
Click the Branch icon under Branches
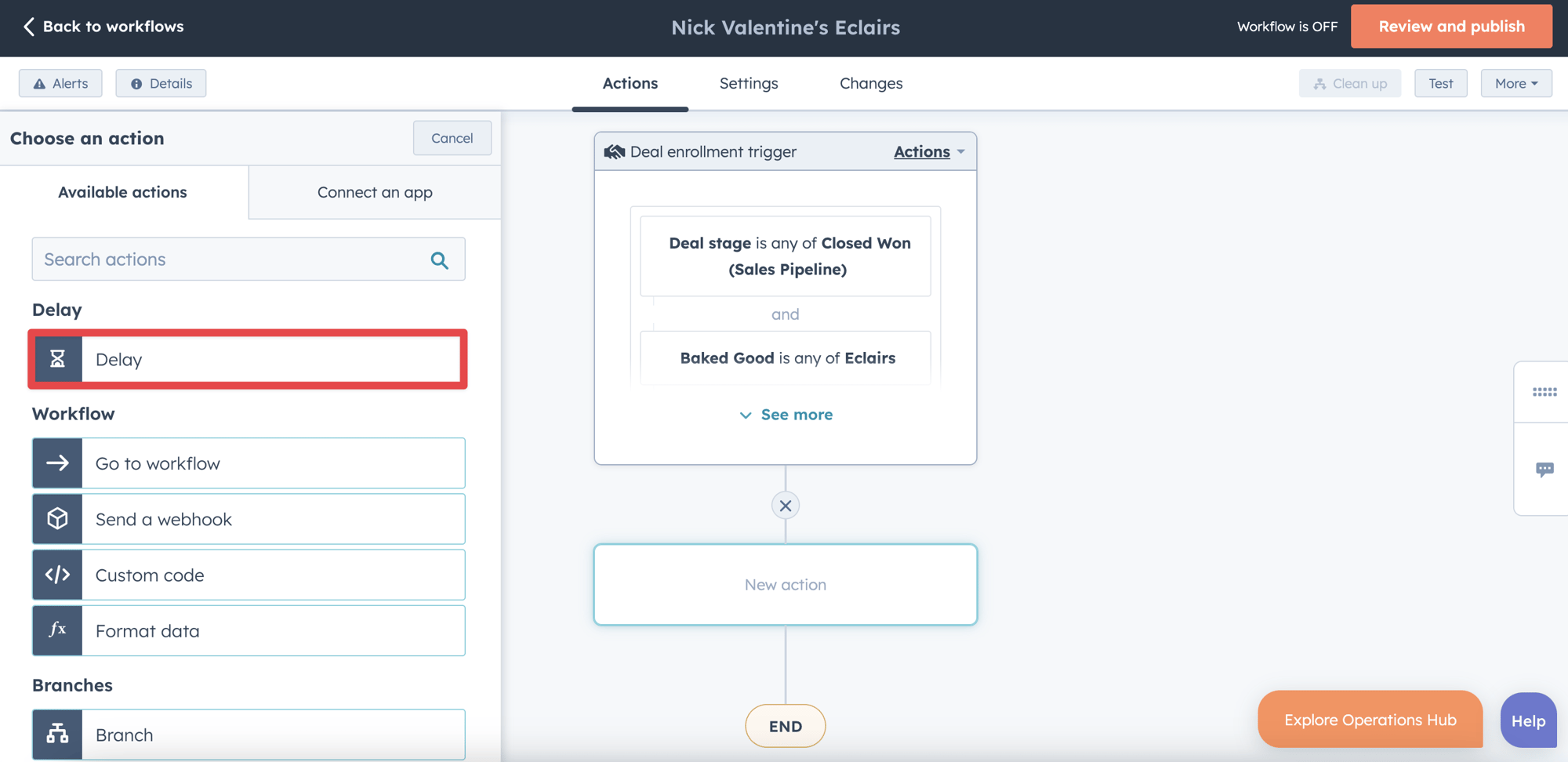point(56,735)
